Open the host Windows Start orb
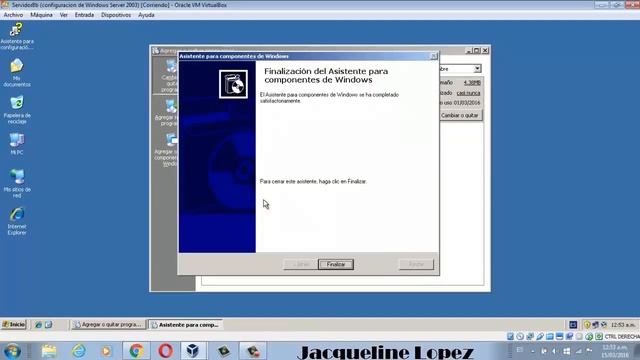The width and height of the screenshot is (640, 360). pyautogui.click(x=12, y=351)
